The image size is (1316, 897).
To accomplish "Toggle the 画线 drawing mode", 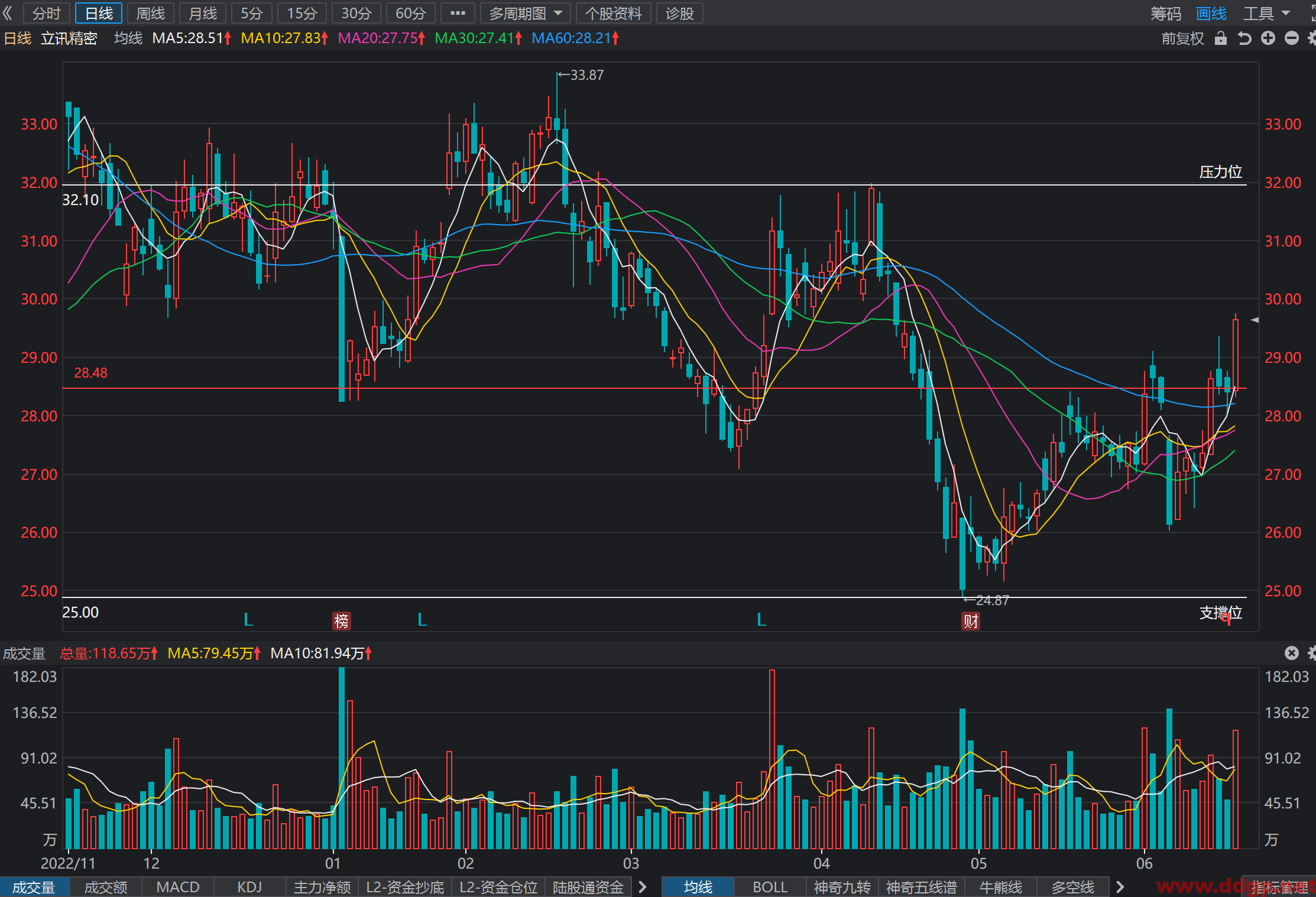I will 1211,13.
